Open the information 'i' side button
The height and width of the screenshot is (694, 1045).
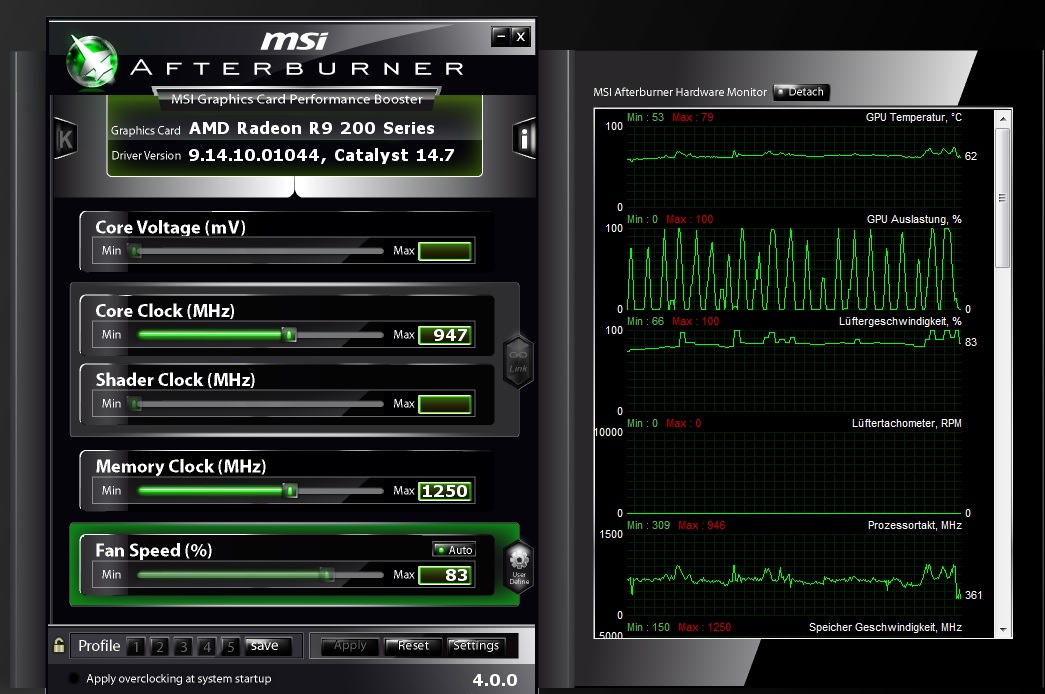pyautogui.click(x=524, y=139)
